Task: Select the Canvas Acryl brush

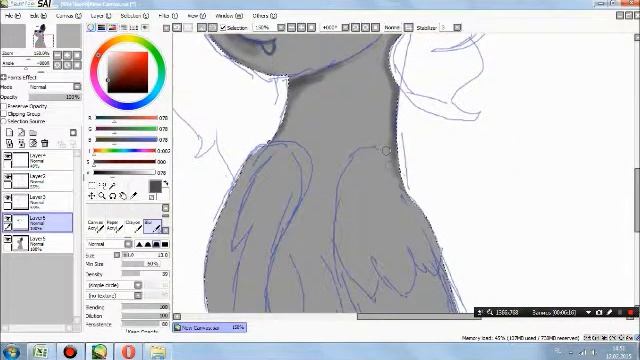Action: coord(96,226)
